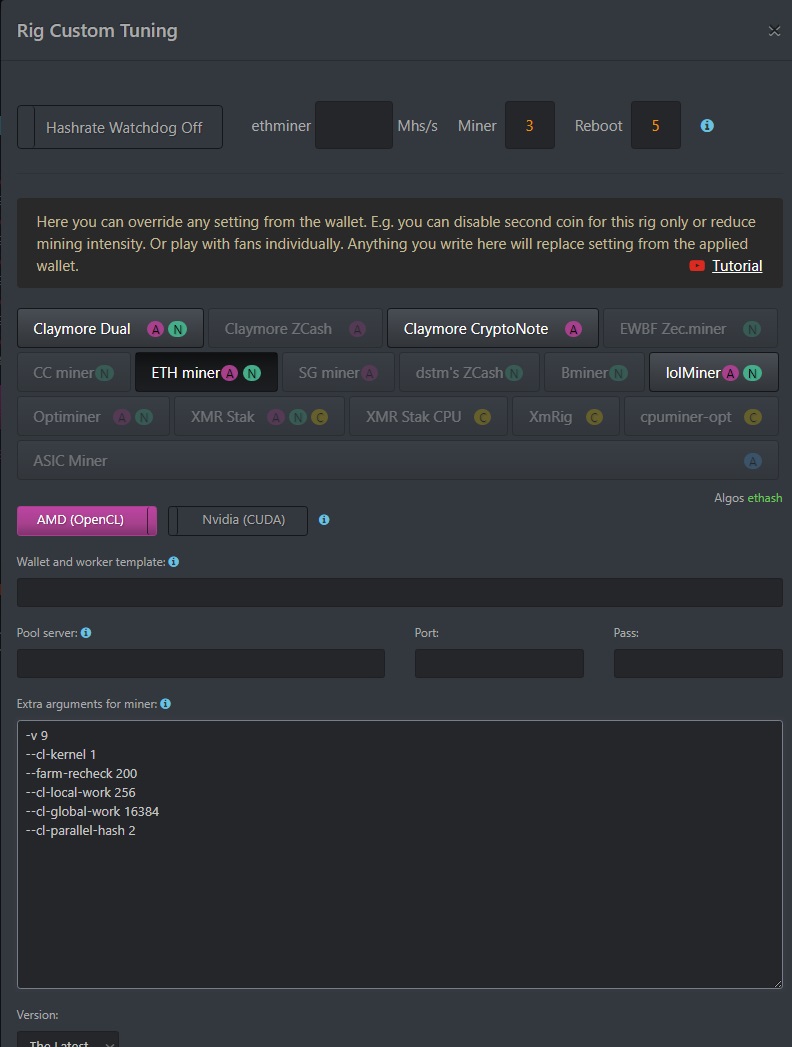Image resolution: width=792 pixels, height=1047 pixels.
Task: Click the CPU badge on XMR Stak CPU
Action: point(482,417)
